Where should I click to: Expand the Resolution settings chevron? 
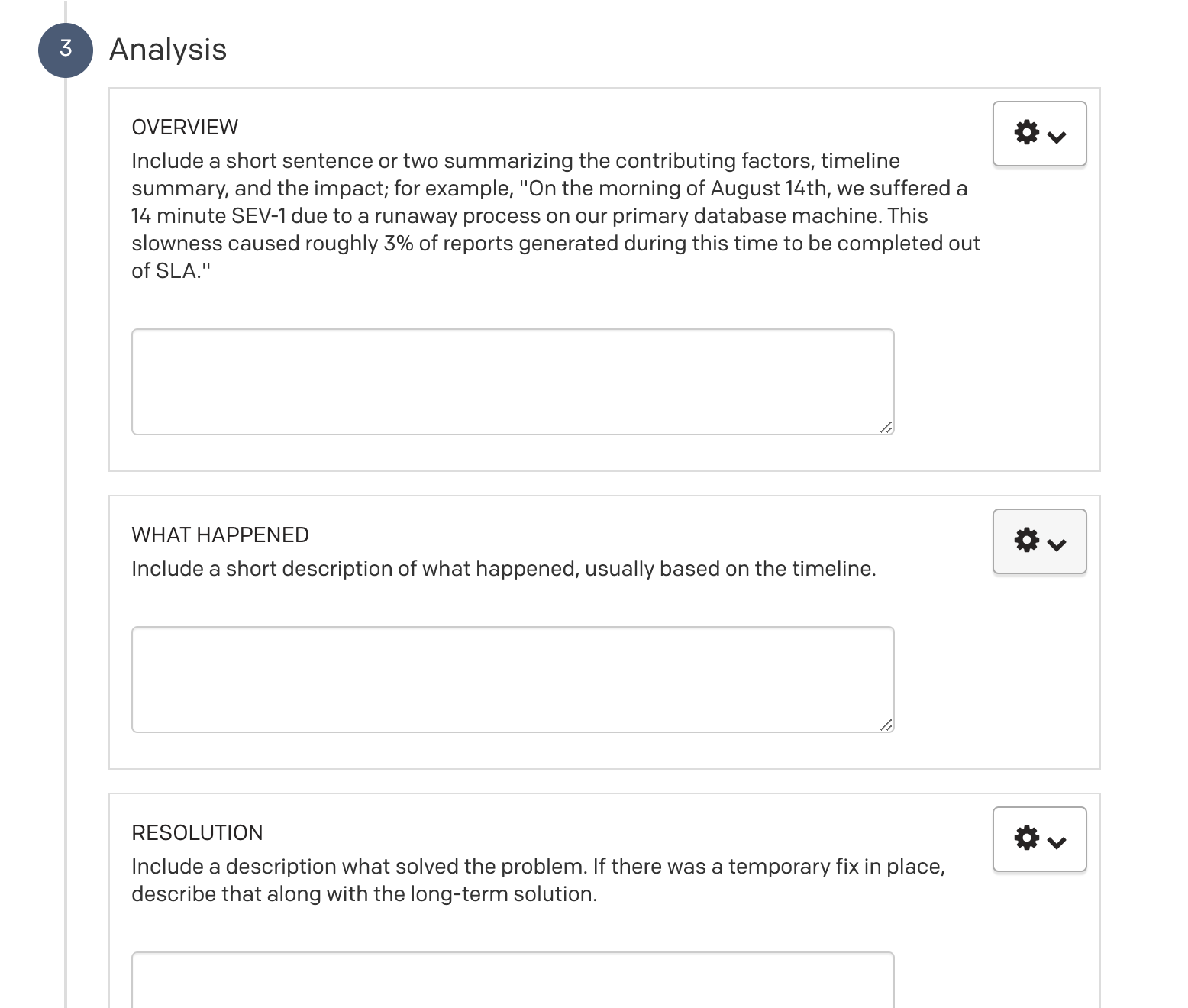click(1057, 843)
